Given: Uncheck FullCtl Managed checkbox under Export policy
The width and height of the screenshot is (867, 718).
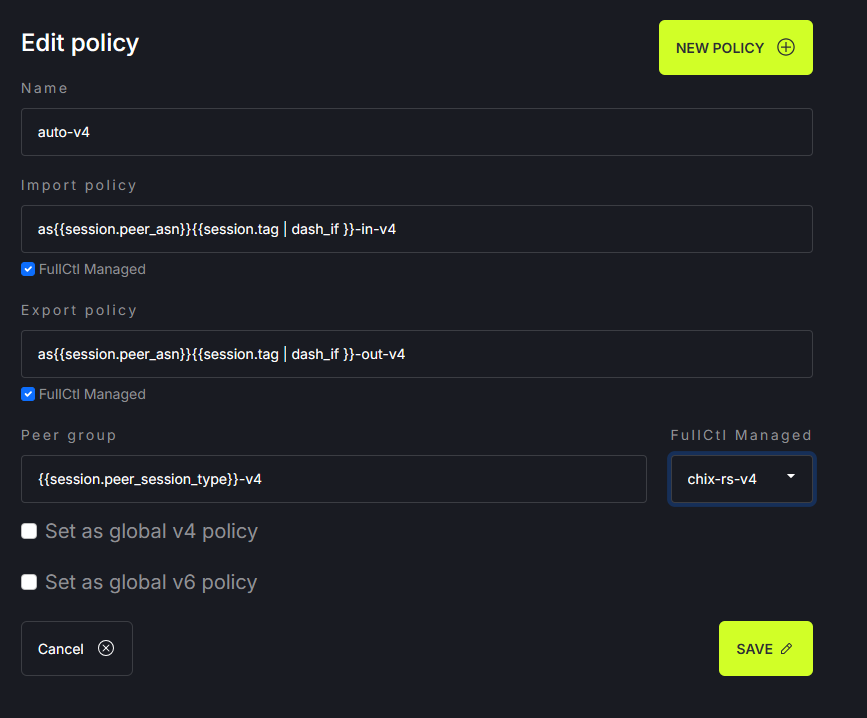Looking at the screenshot, I should 28,394.
